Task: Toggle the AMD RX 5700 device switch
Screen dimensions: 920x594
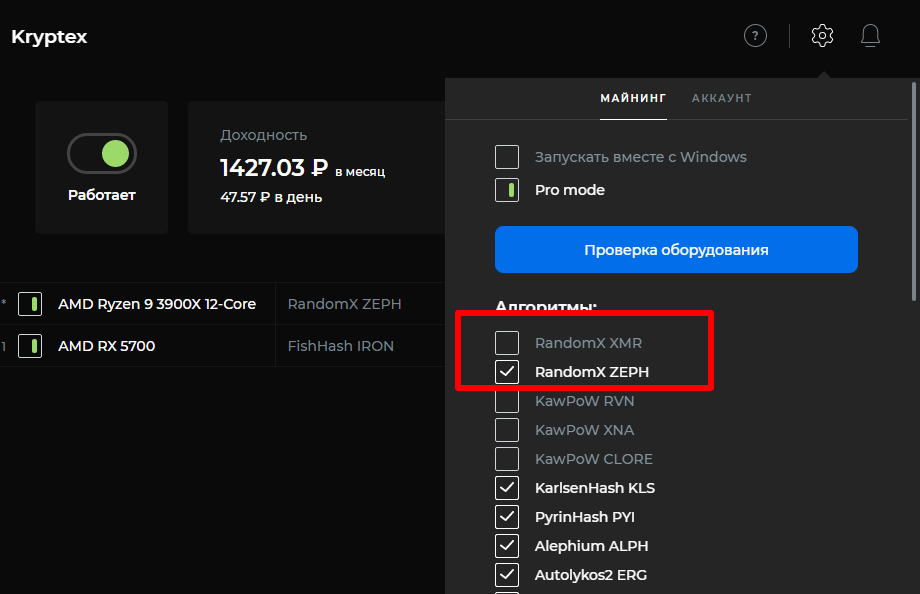Action: [30, 346]
